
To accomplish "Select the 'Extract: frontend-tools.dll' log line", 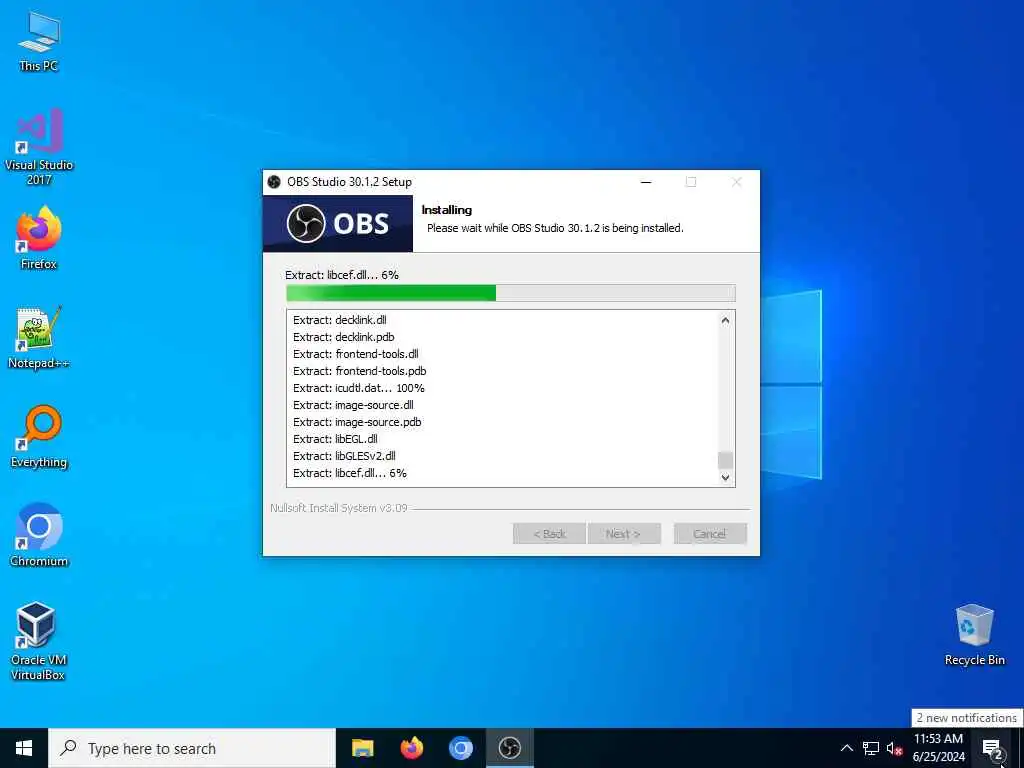I will [x=356, y=354].
